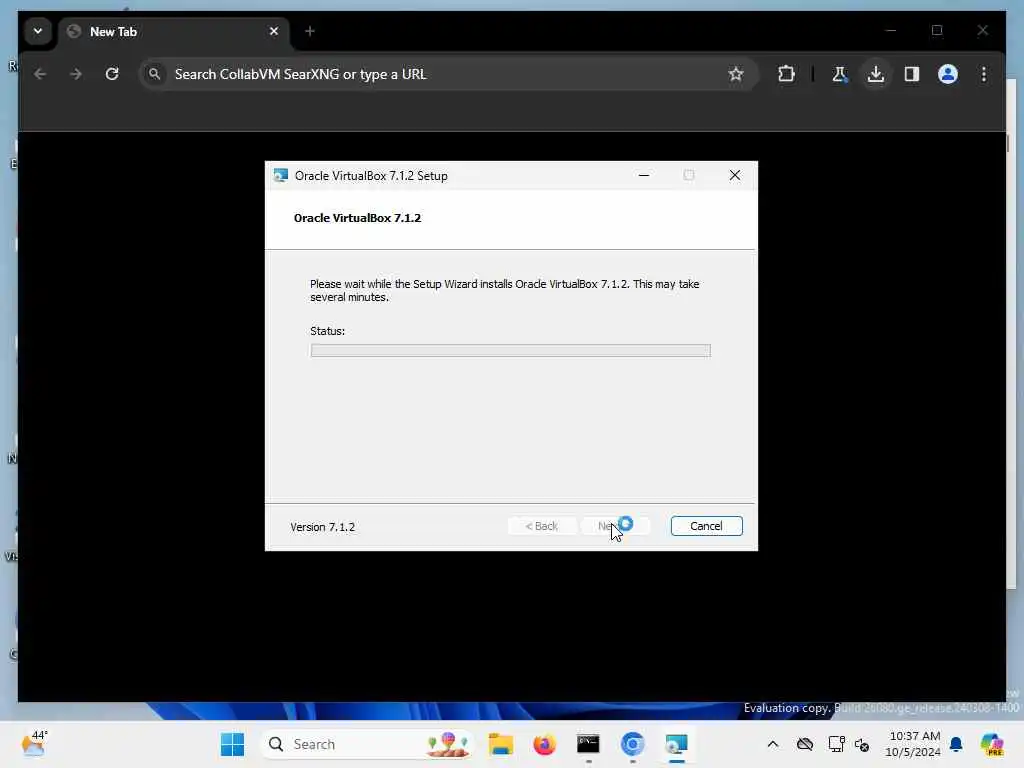Minimize the VirtualBox Setup dialog
This screenshot has width=1024, height=768.
pos(643,175)
